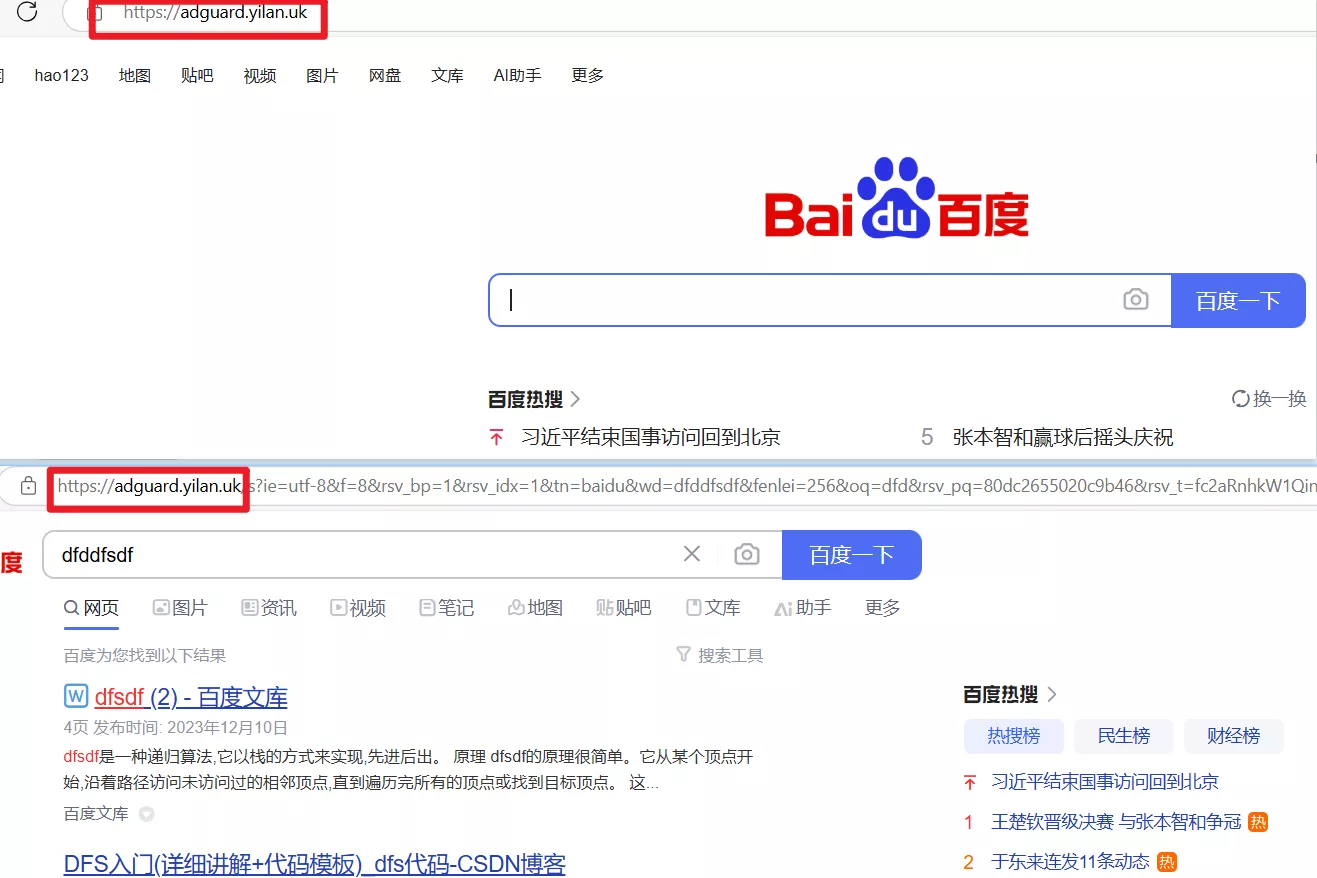Switch to the 文库 results tab
1317x878 pixels.
click(x=713, y=607)
